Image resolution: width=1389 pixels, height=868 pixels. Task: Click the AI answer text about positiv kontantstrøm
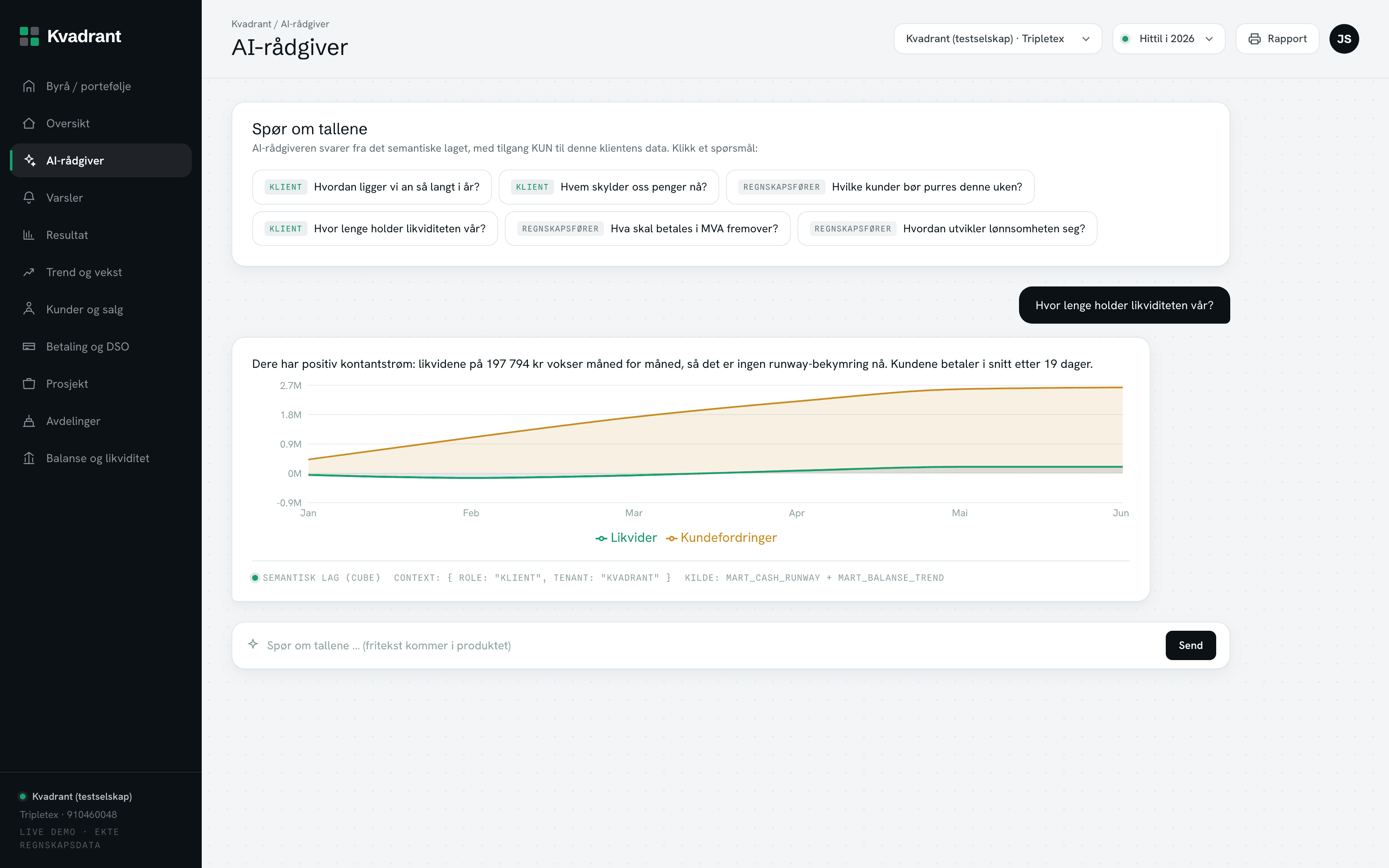click(x=672, y=364)
